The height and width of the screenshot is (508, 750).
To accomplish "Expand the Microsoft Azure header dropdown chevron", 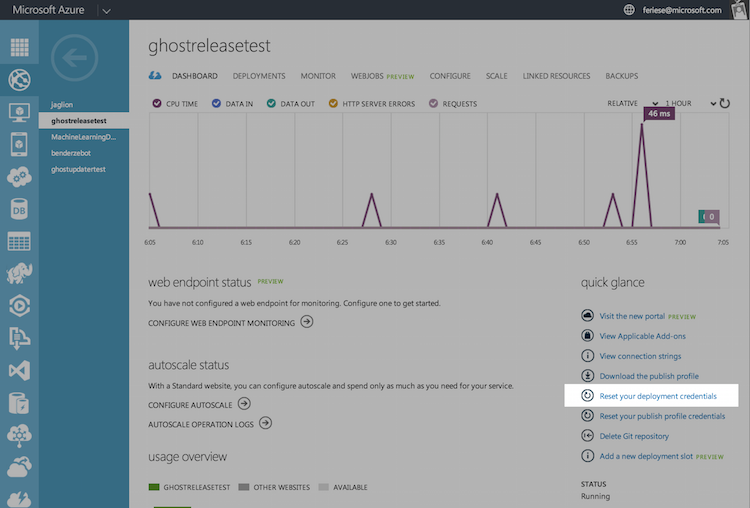I will 107,11.
